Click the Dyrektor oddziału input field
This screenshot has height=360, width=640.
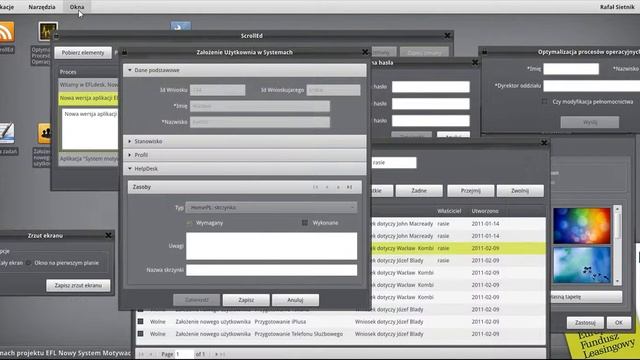[591, 86]
